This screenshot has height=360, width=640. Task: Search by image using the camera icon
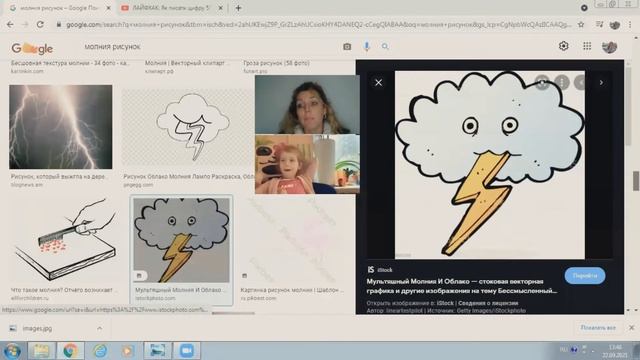347,47
